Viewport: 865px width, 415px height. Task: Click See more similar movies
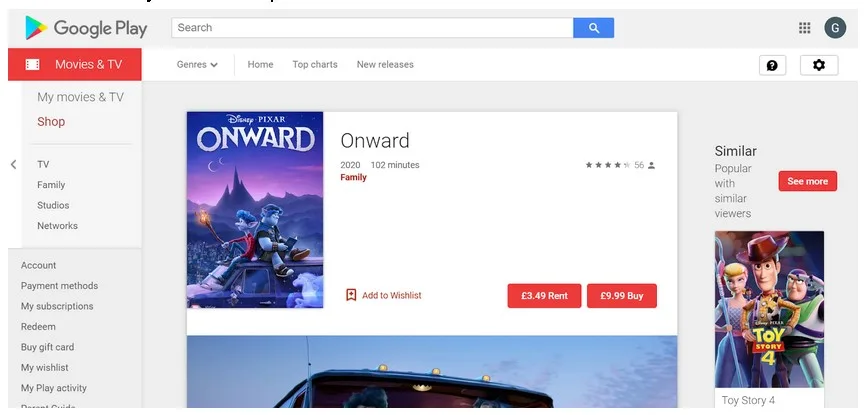tap(808, 181)
